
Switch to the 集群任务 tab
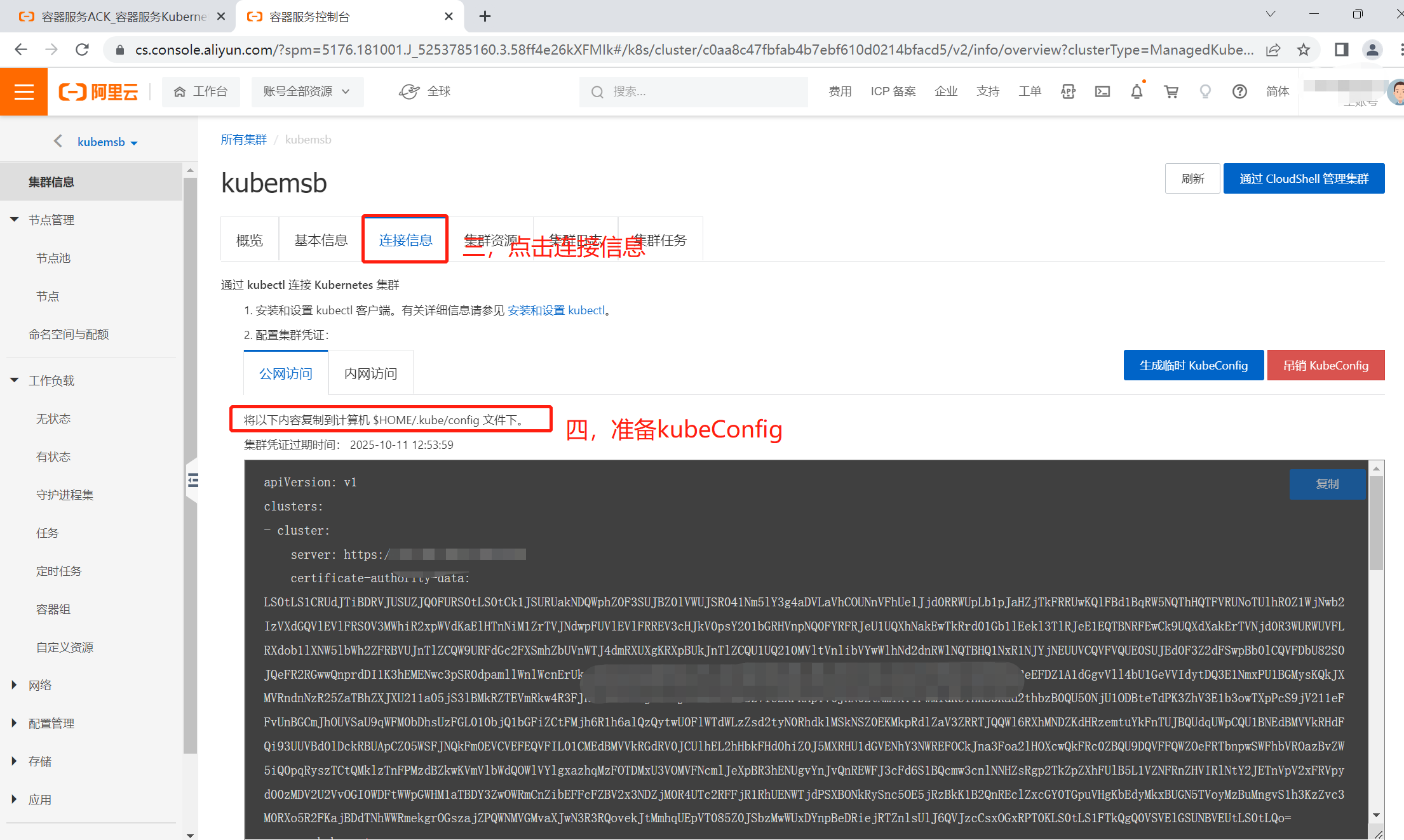(661, 241)
